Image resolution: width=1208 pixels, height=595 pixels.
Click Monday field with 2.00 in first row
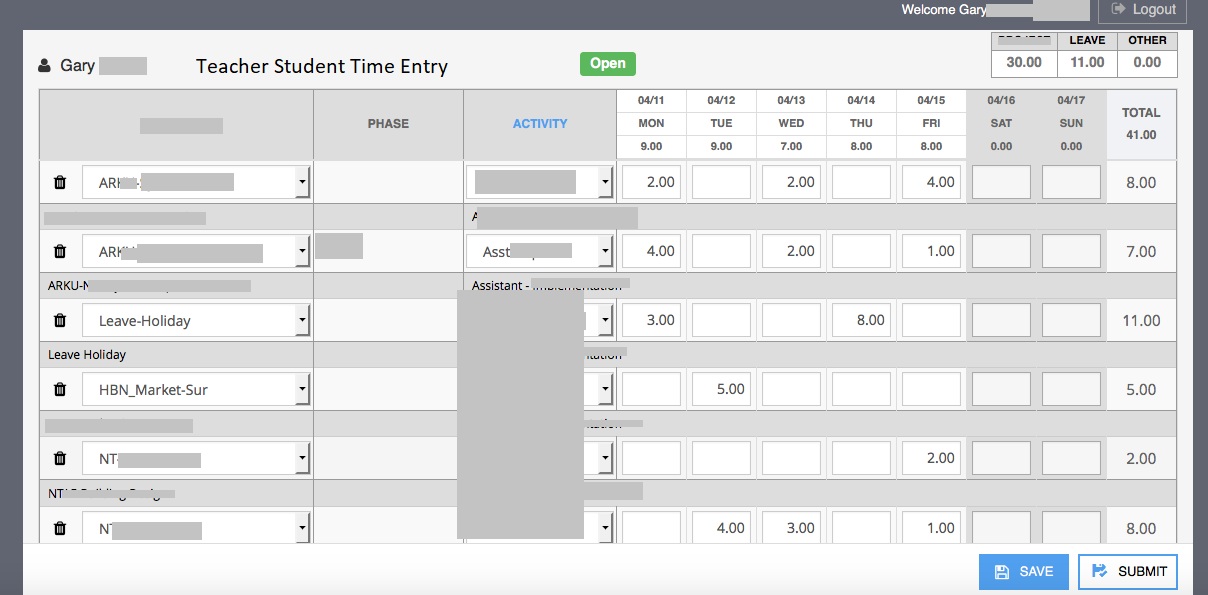click(x=651, y=183)
